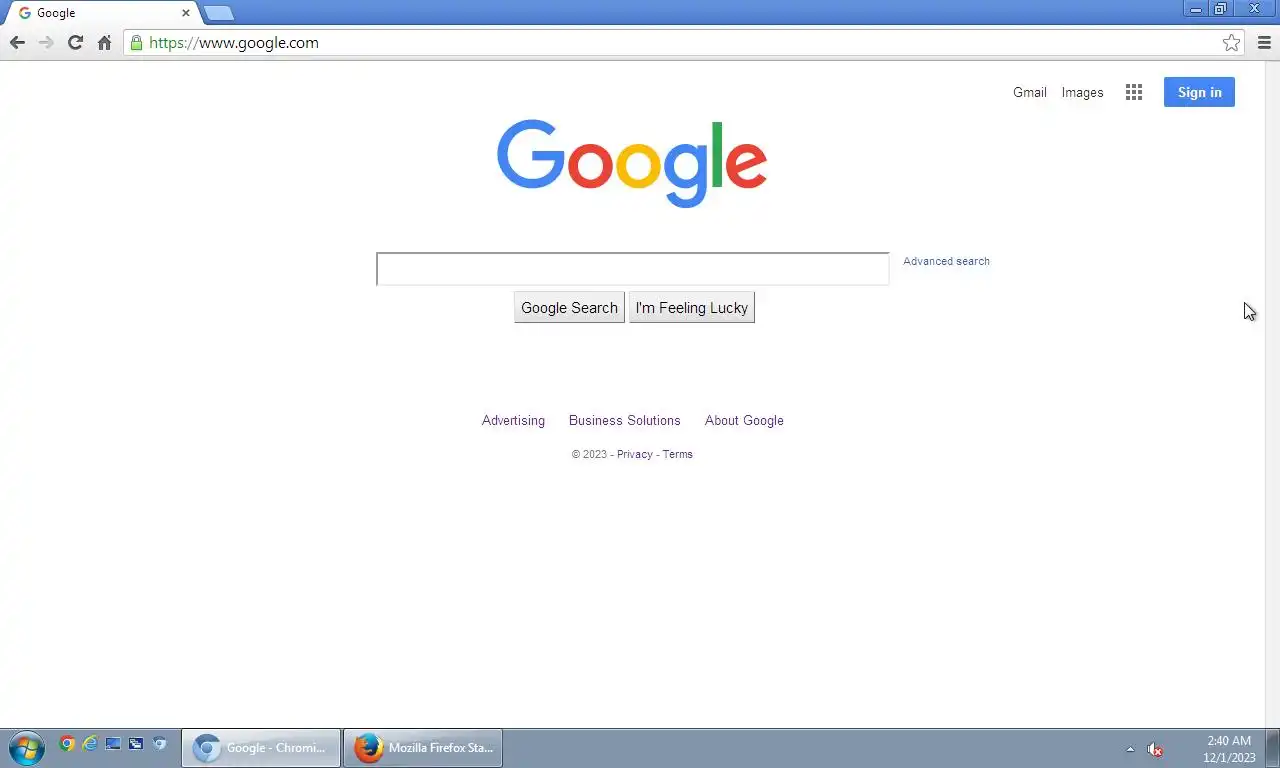Select the Google tab
The image size is (1280, 768).
coord(100,13)
